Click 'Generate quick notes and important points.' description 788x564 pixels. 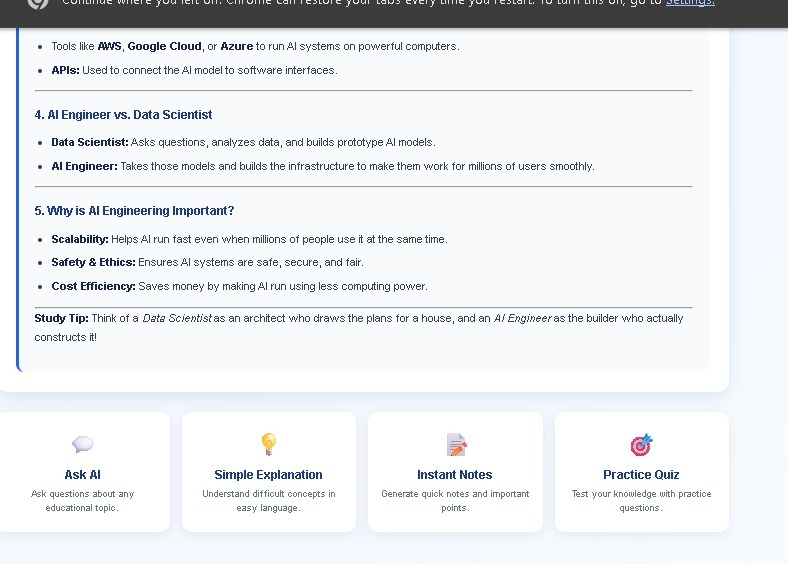pos(455,501)
